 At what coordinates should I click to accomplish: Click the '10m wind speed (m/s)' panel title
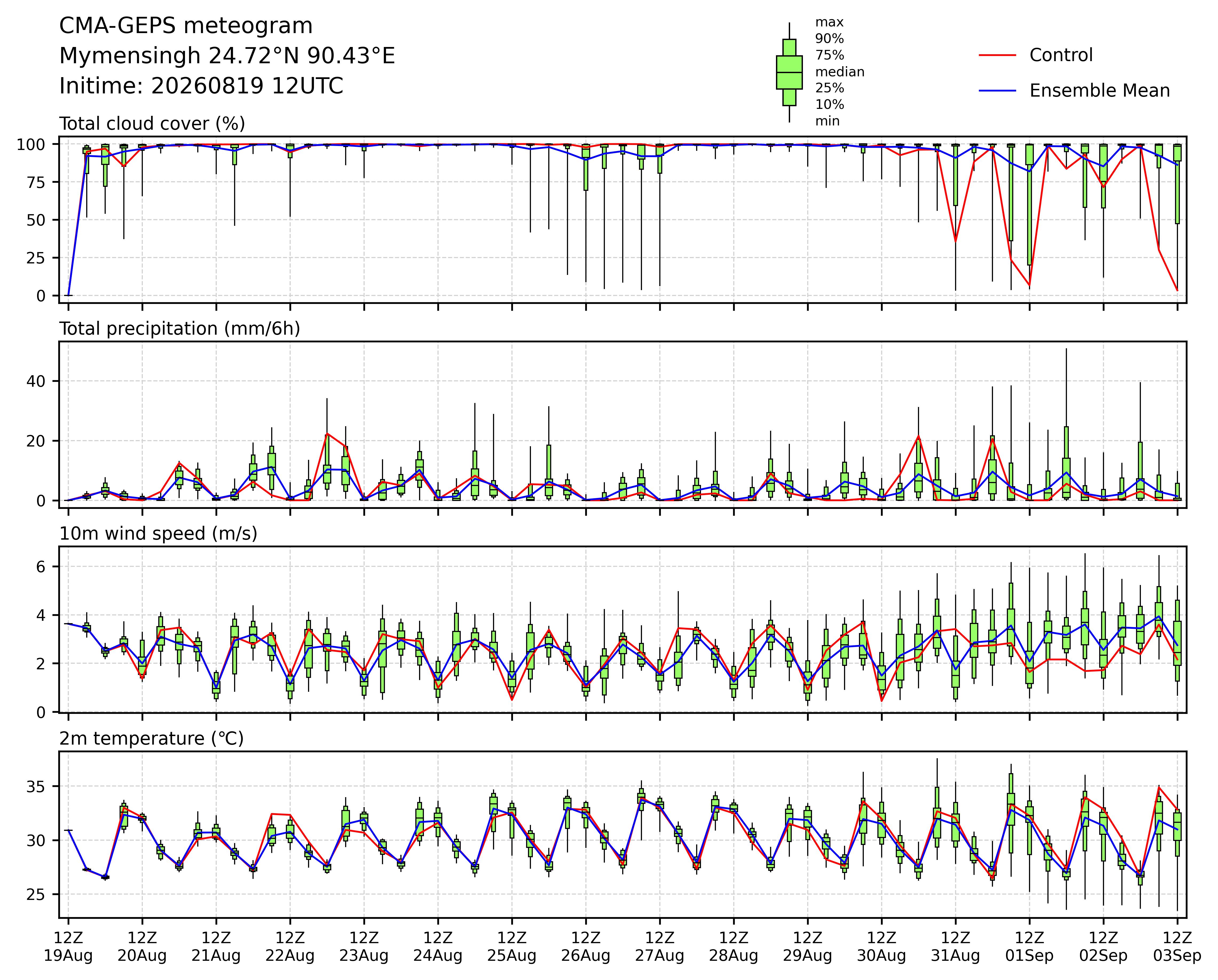(158, 534)
